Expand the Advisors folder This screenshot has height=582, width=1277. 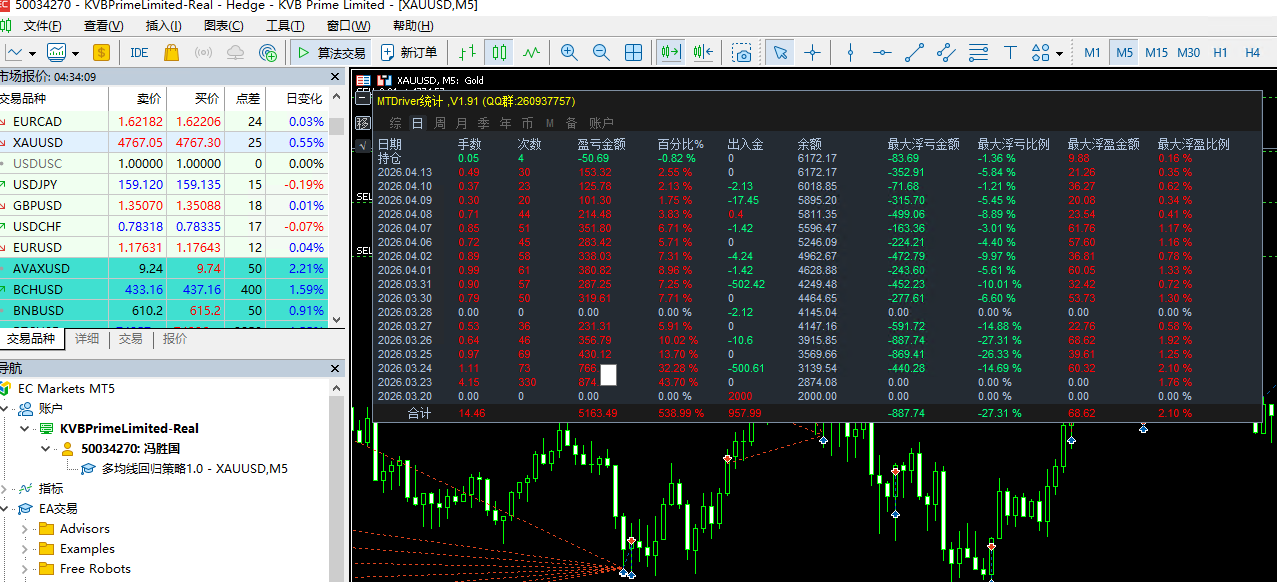26,528
